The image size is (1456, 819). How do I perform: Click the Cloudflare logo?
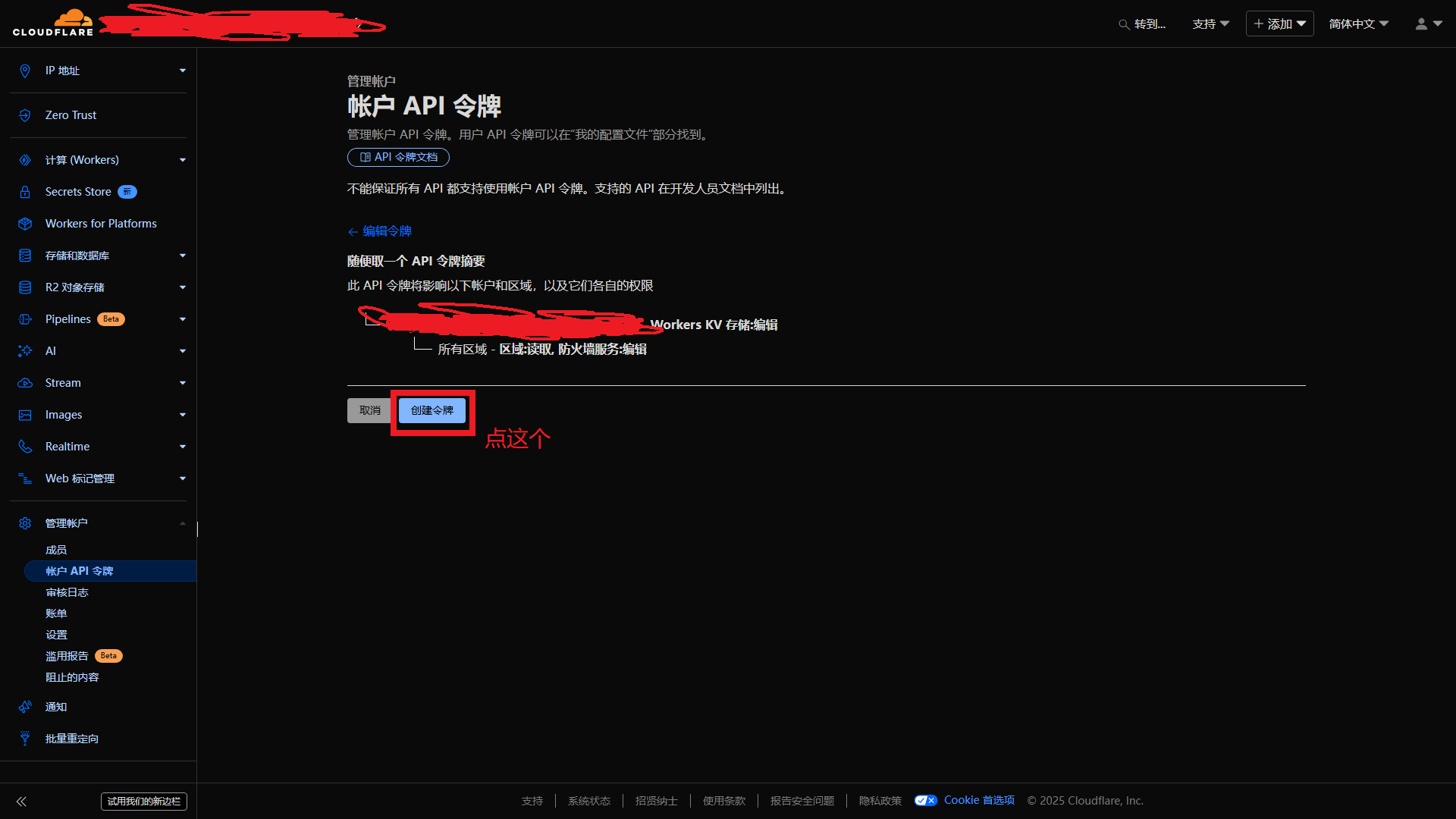53,23
